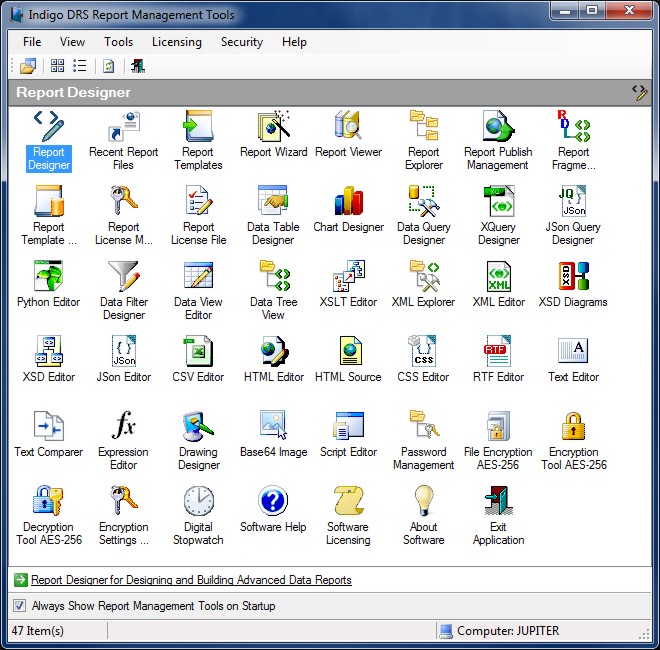Show About Software
Viewport: 660px width, 650px height.
click(x=423, y=516)
